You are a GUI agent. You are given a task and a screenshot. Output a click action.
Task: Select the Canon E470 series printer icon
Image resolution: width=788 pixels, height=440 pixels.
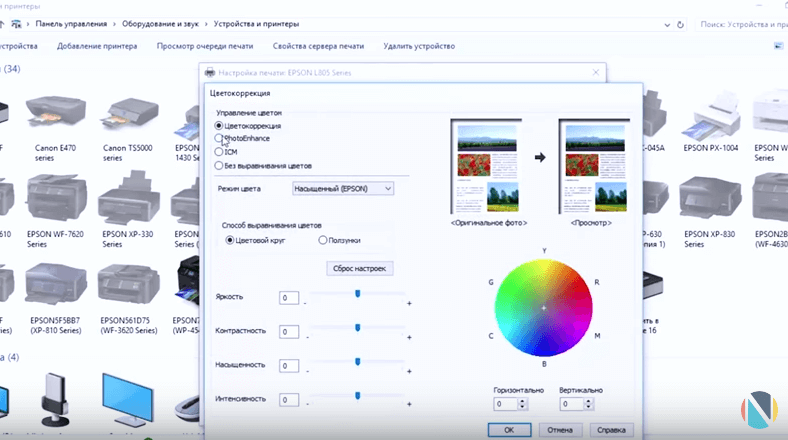(55, 111)
